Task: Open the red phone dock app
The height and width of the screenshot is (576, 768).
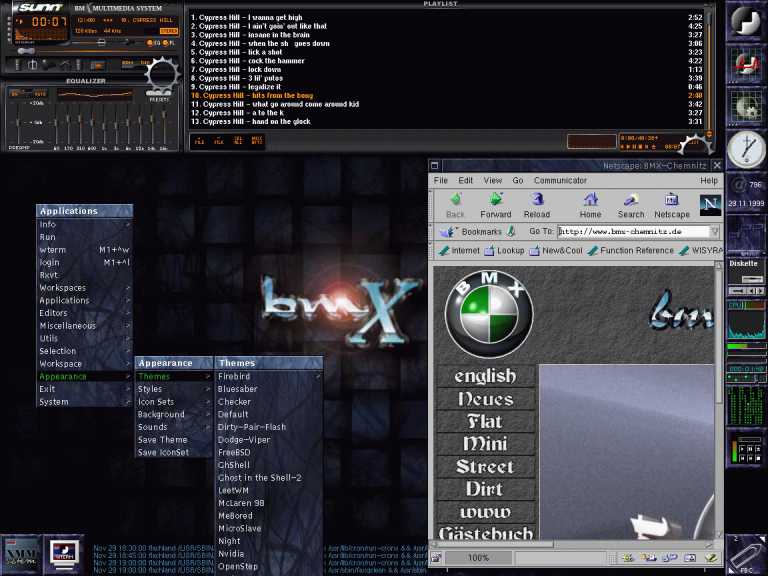Action: (x=746, y=65)
